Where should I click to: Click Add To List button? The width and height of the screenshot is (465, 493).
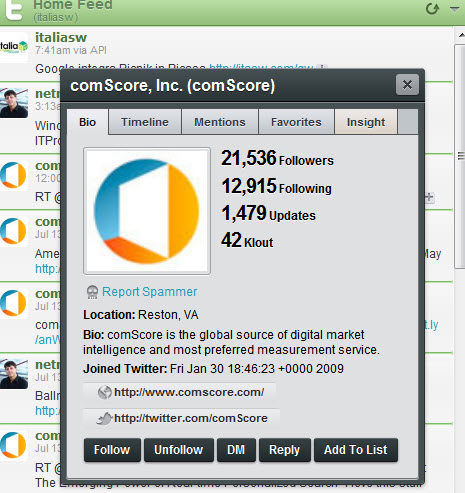point(356,450)
